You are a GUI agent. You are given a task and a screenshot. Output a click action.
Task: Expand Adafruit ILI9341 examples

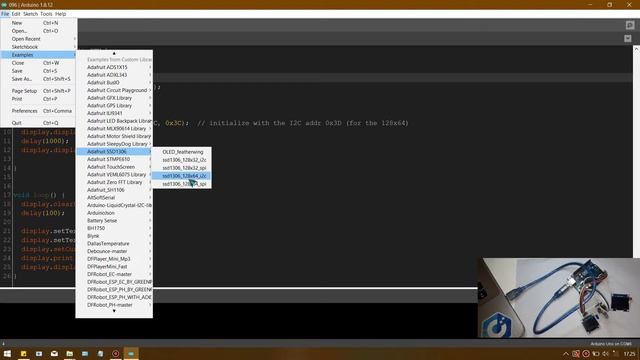(114, 113)
